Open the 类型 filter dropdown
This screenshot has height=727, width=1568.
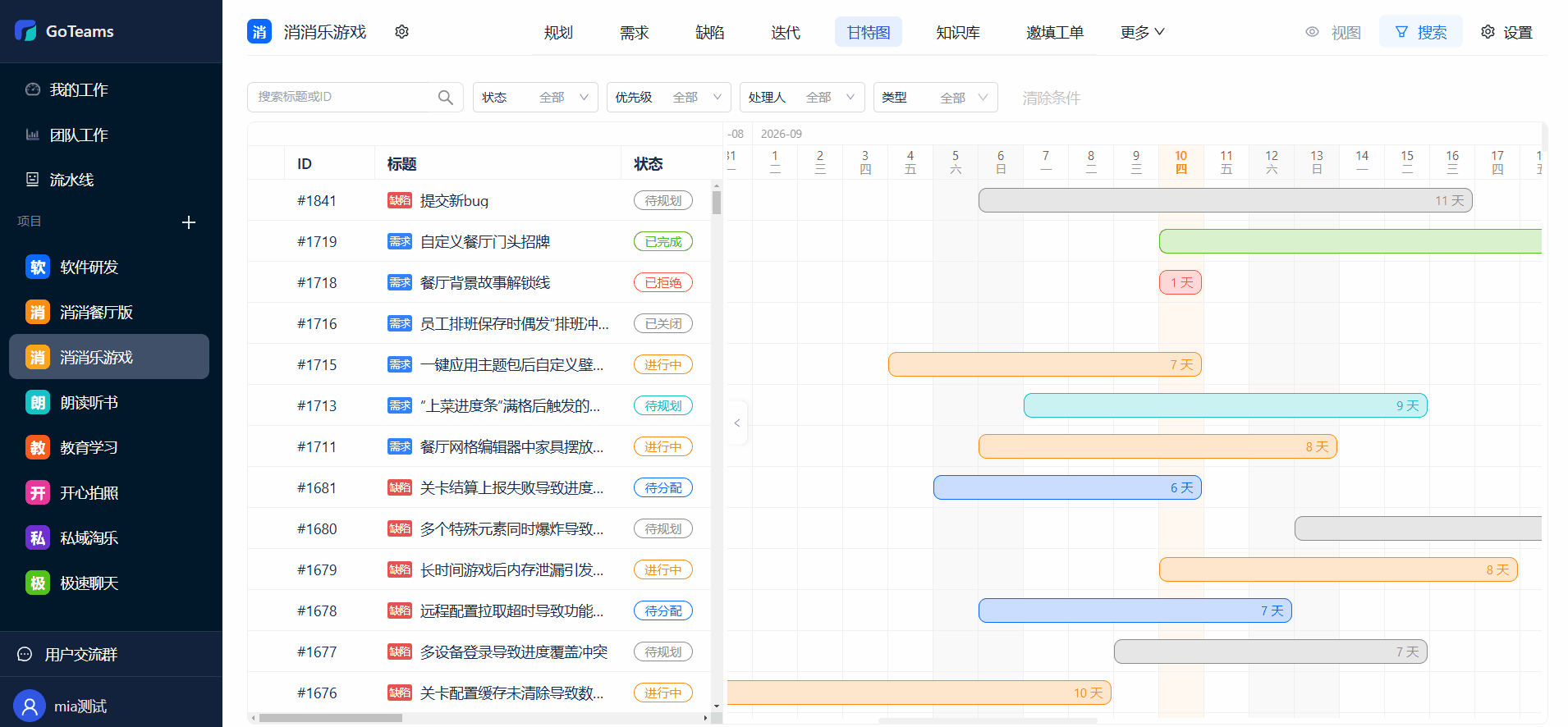(936, 97)
